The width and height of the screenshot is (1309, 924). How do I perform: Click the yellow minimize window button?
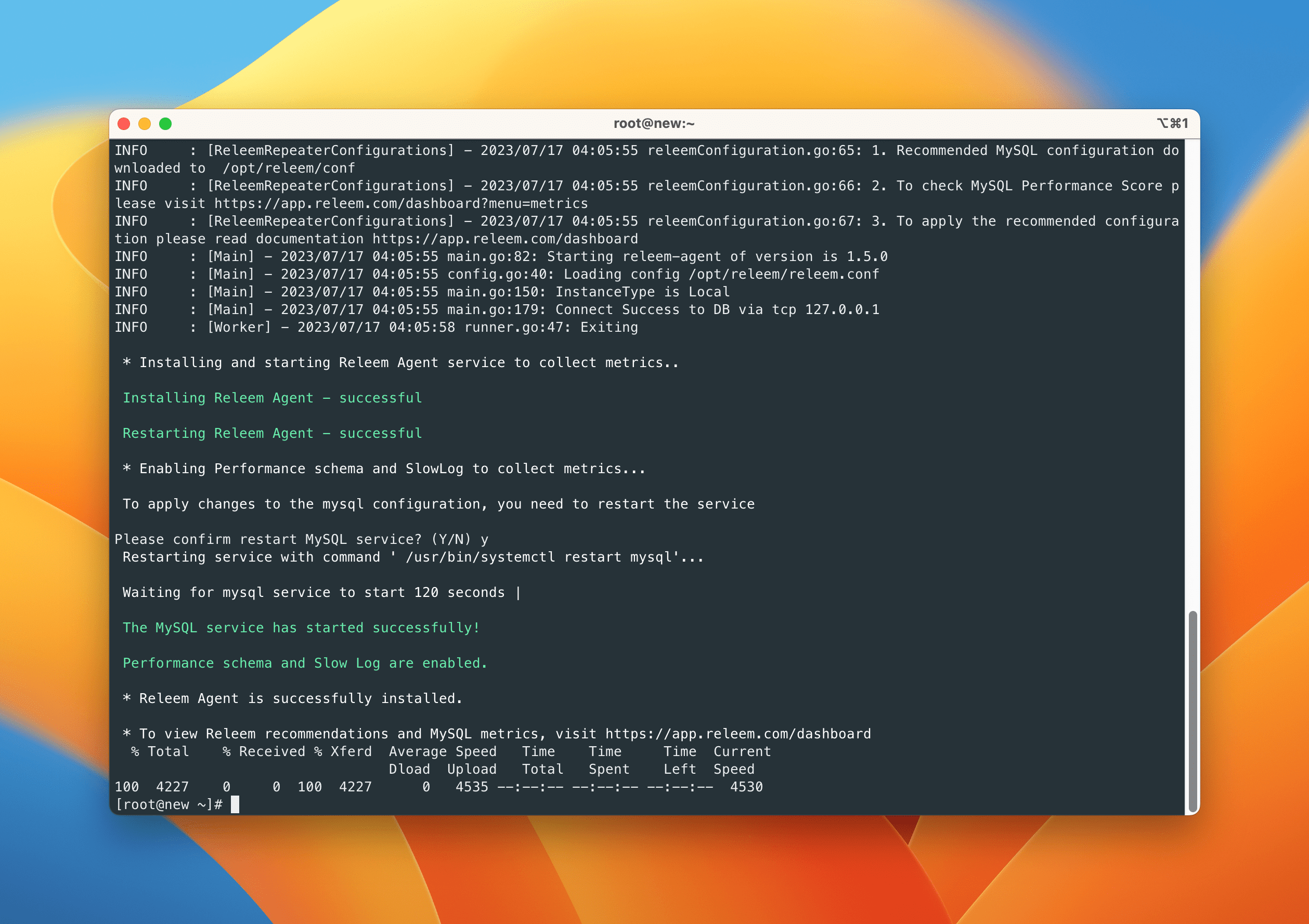pos(145,124)
